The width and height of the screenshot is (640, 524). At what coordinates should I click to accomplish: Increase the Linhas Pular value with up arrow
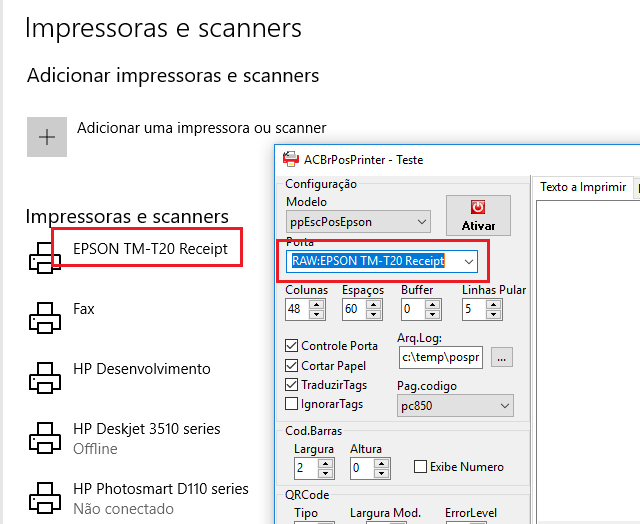494,304
